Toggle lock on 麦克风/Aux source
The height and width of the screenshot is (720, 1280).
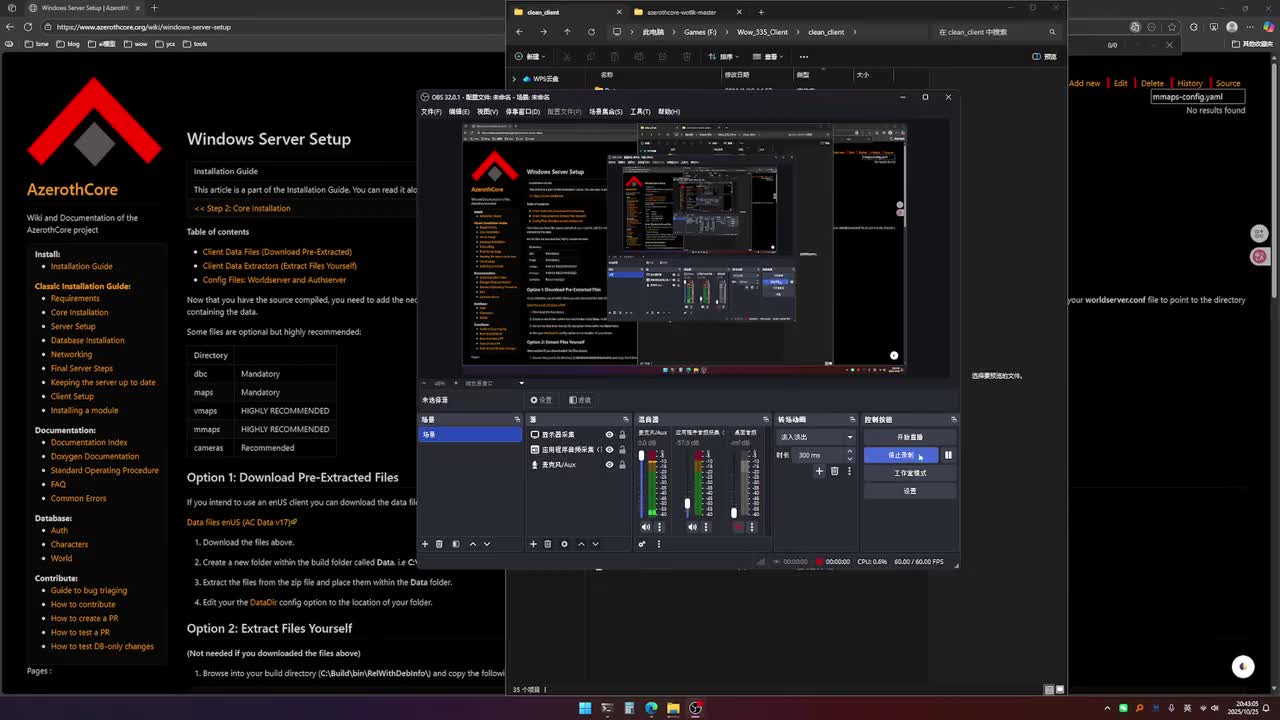(622, 465)
